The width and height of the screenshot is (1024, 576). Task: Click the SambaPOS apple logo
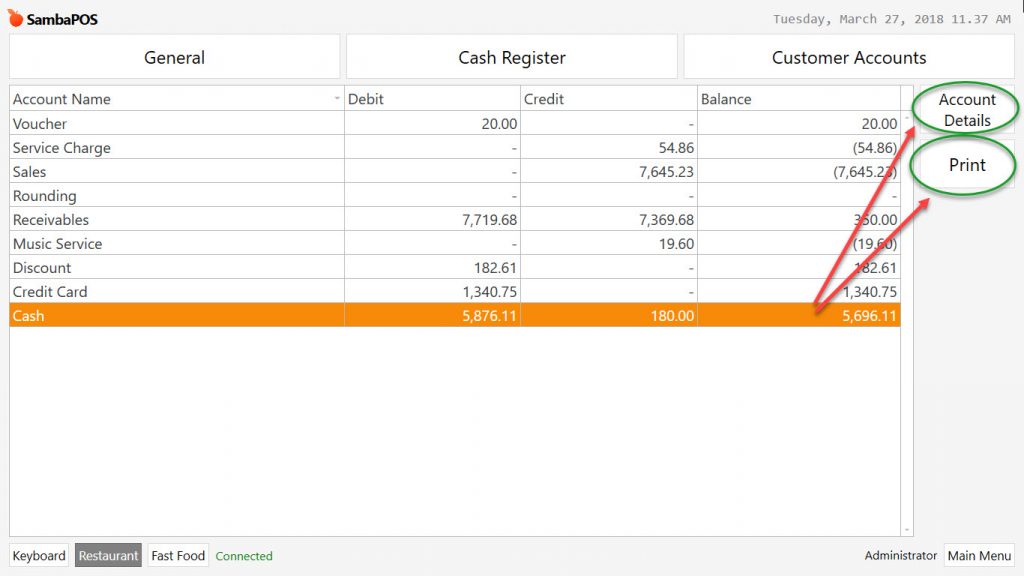pos(16,18)
